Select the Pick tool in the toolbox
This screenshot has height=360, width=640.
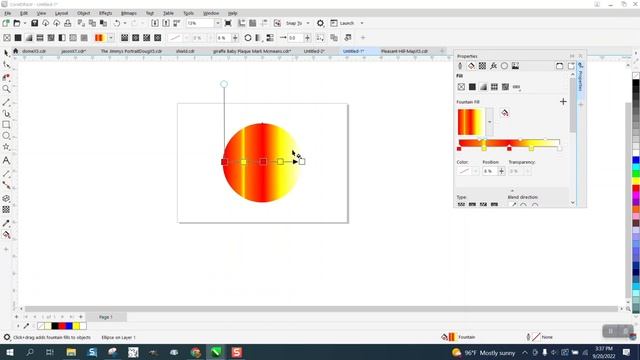click(6, 53)
